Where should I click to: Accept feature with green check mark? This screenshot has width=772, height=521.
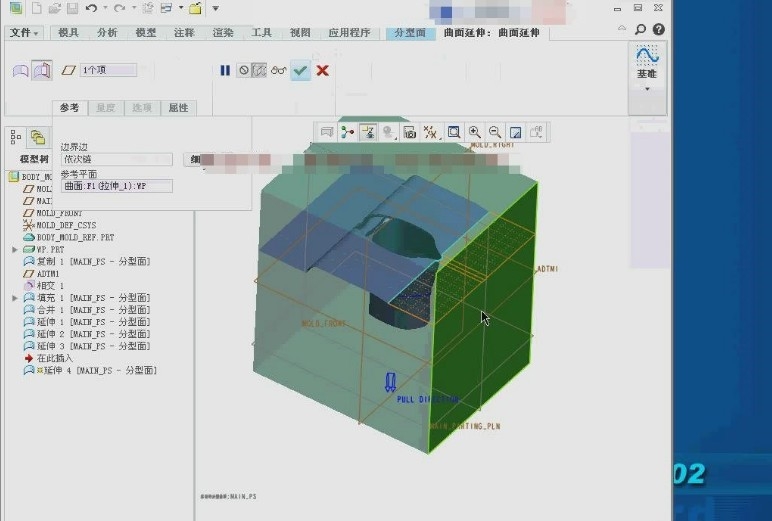300,70
